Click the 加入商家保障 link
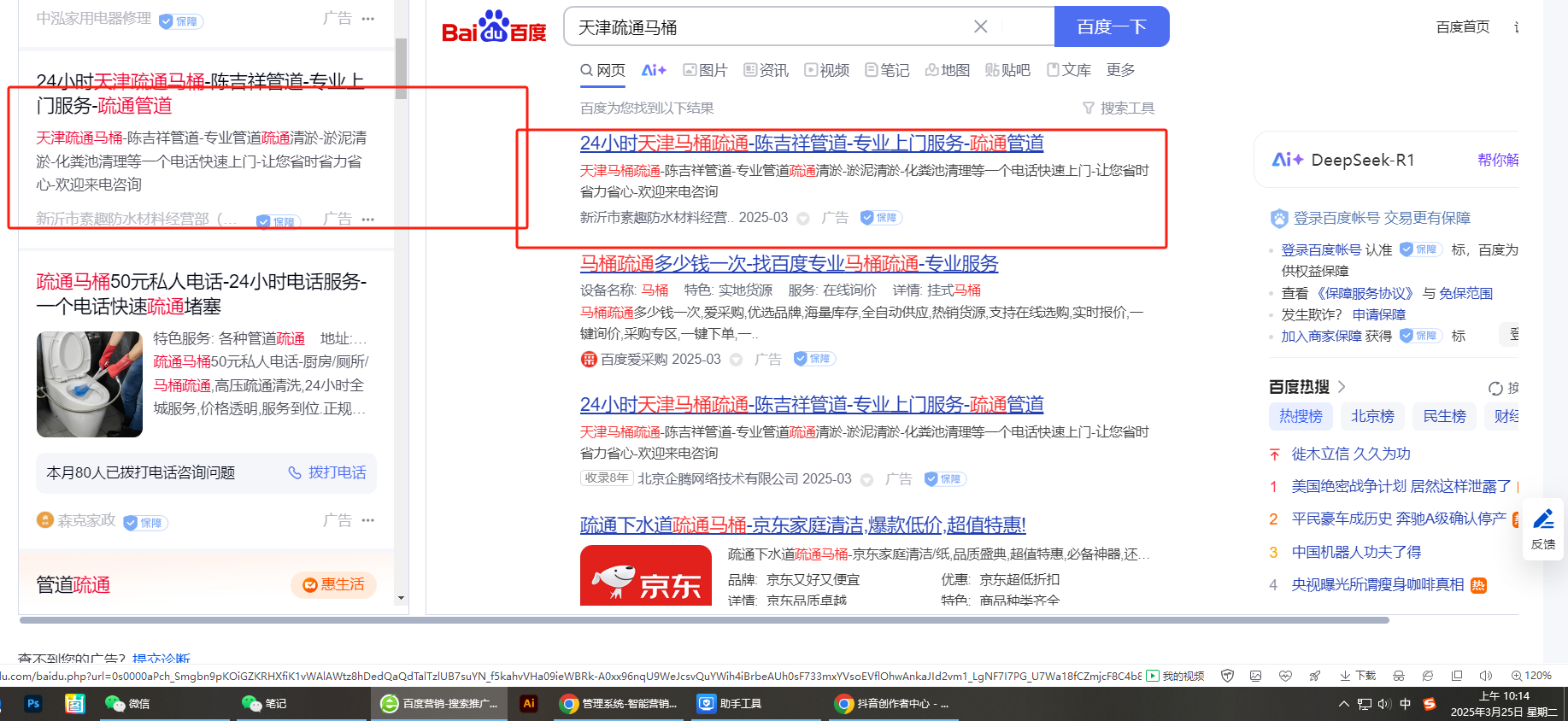Image resolution: width=1568 pixels, height=721 pixels. point(1321,337)
